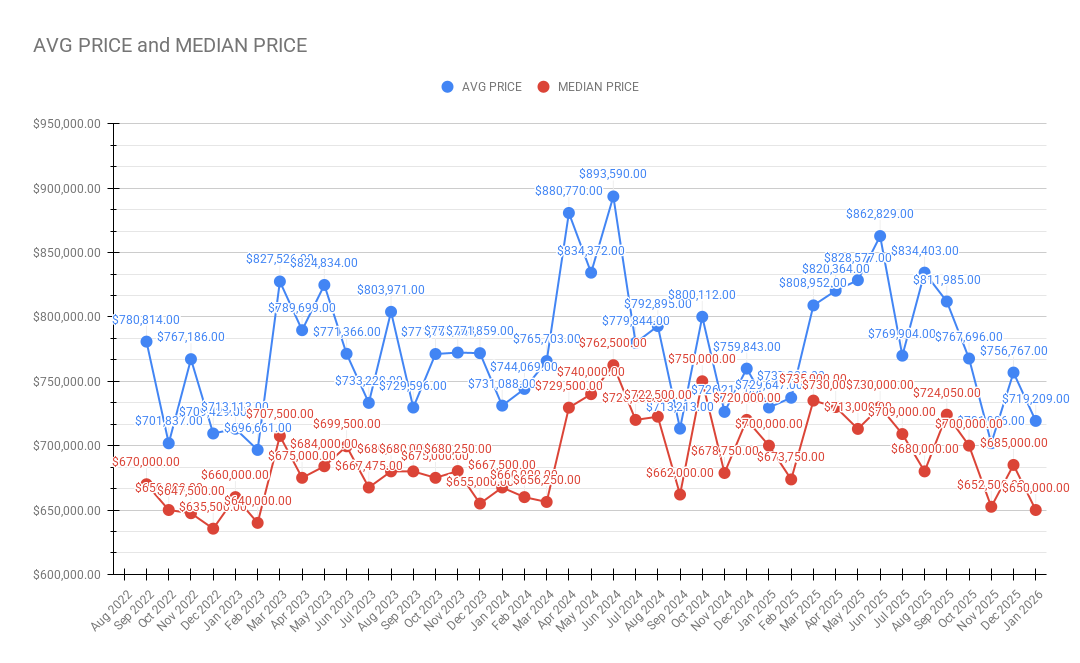Select the $827,526 blue point at Mar 2023
Image resolution: width=1080 pixels, height=663 pixels.
pyautogui.click(x=280, y=281)
